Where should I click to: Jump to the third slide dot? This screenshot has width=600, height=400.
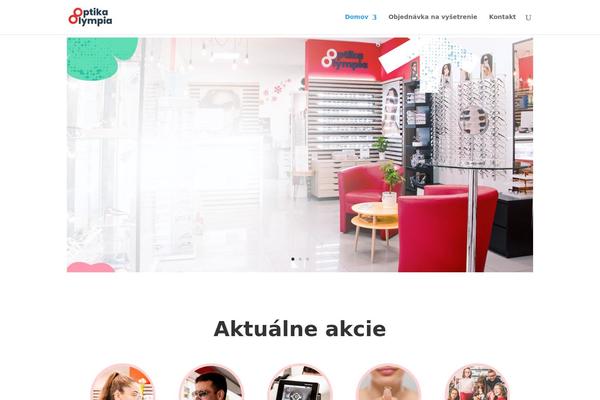(x=307, y=259)
